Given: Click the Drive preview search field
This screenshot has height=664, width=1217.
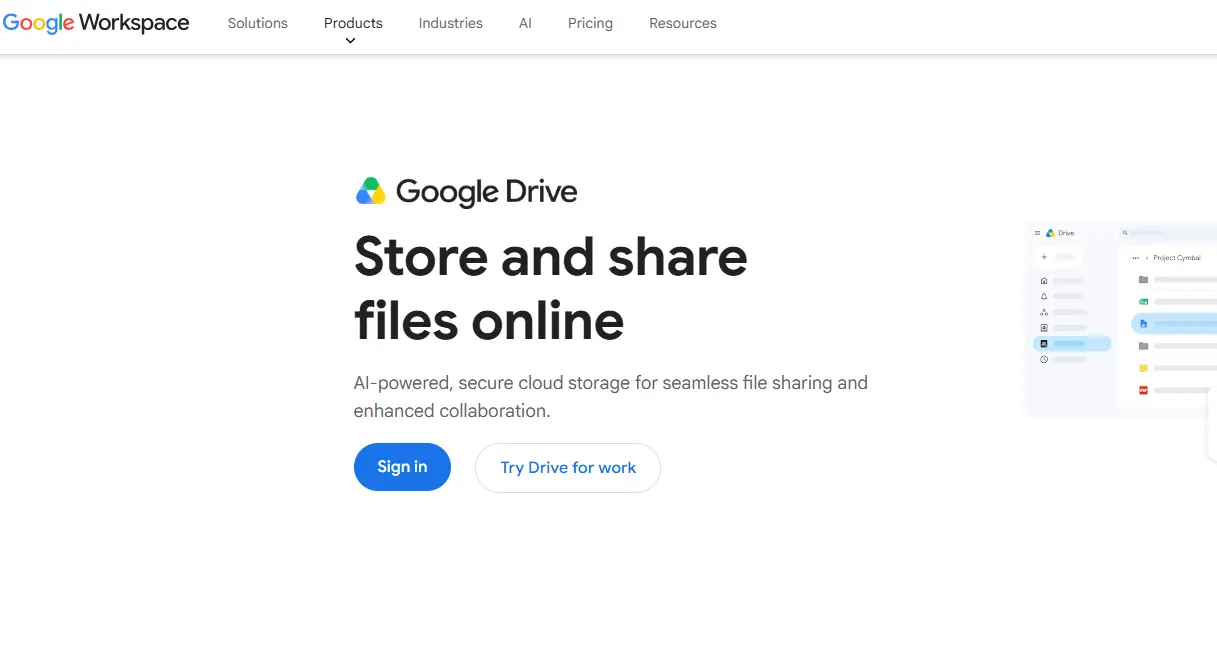Looking at the screenshot, I should (1168, 233).
